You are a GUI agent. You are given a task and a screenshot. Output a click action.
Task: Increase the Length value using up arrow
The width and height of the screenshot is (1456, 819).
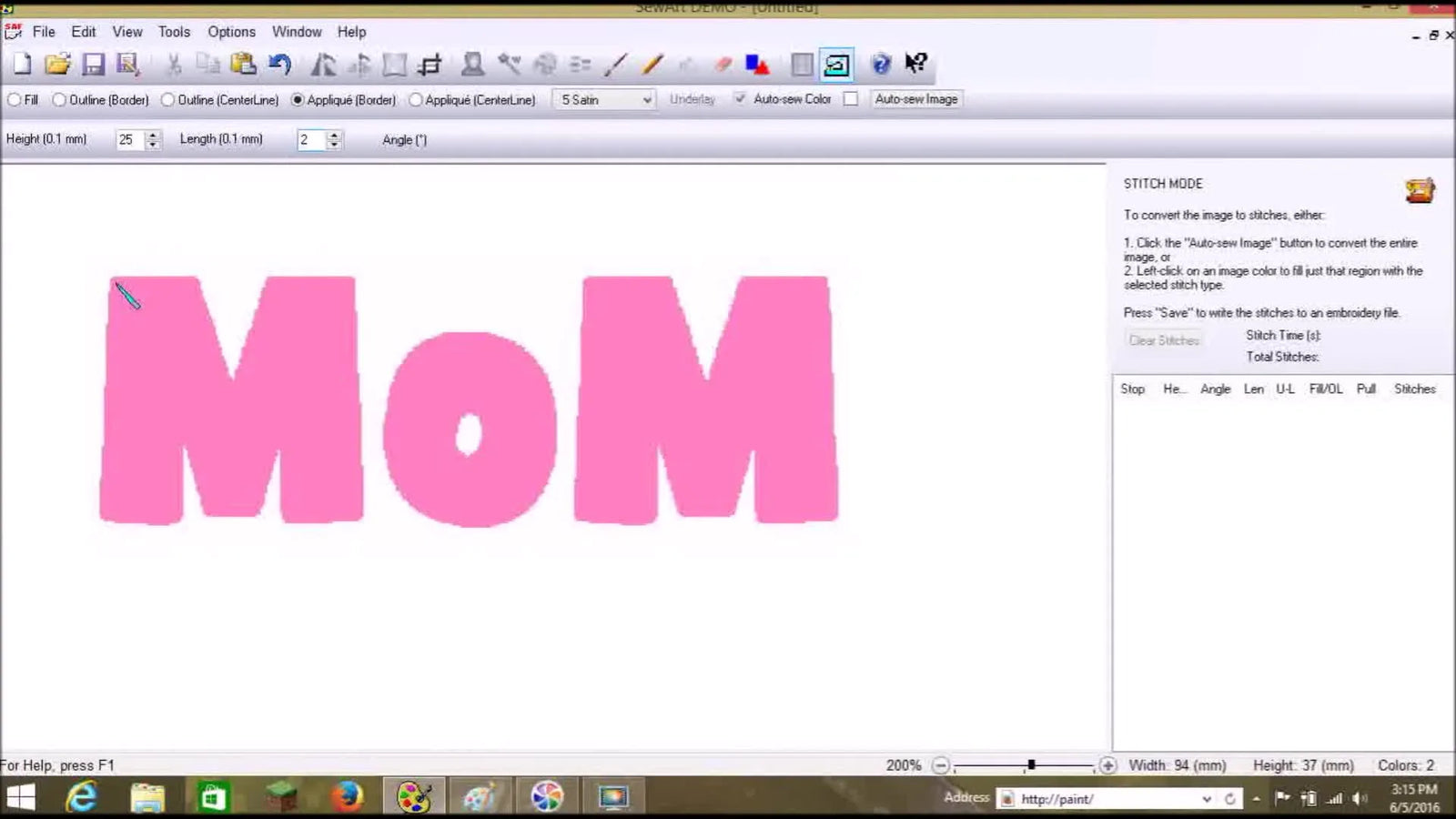pos(335,136)
